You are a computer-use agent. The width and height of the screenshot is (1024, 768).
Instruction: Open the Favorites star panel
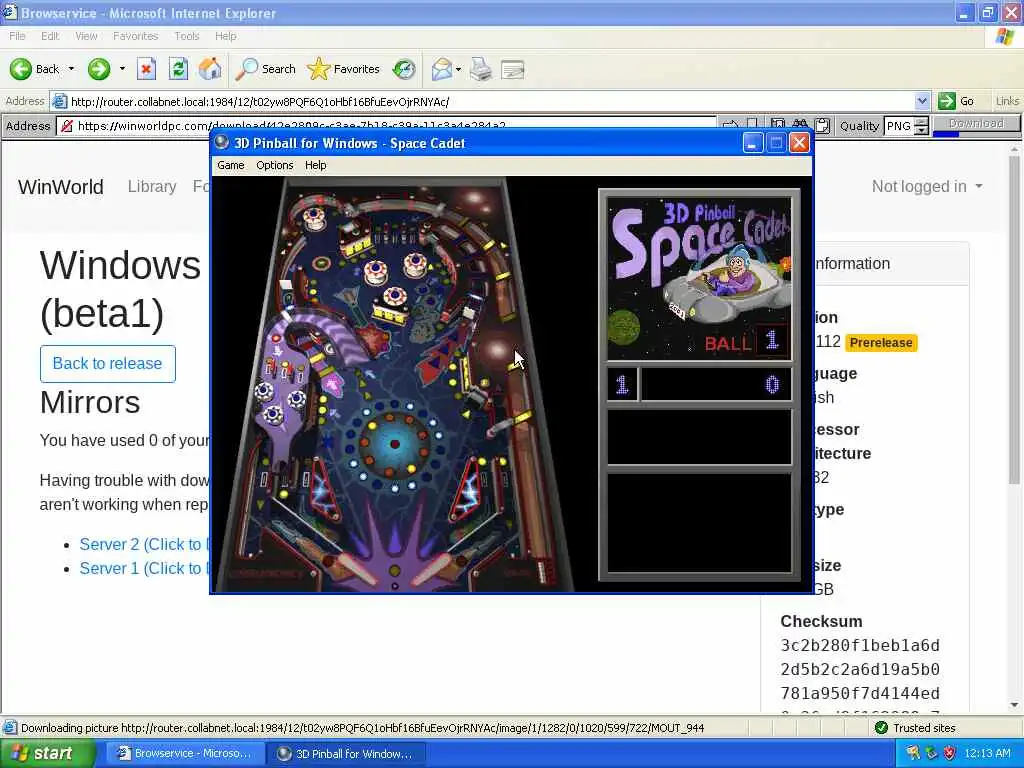point(344,69)
